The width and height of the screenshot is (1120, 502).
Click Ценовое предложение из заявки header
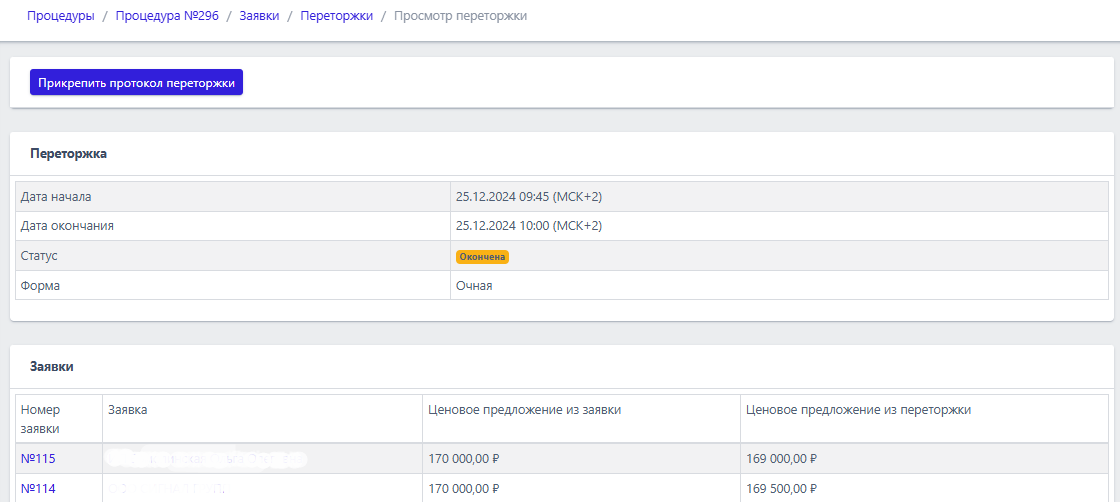click(x=524, y=410)
